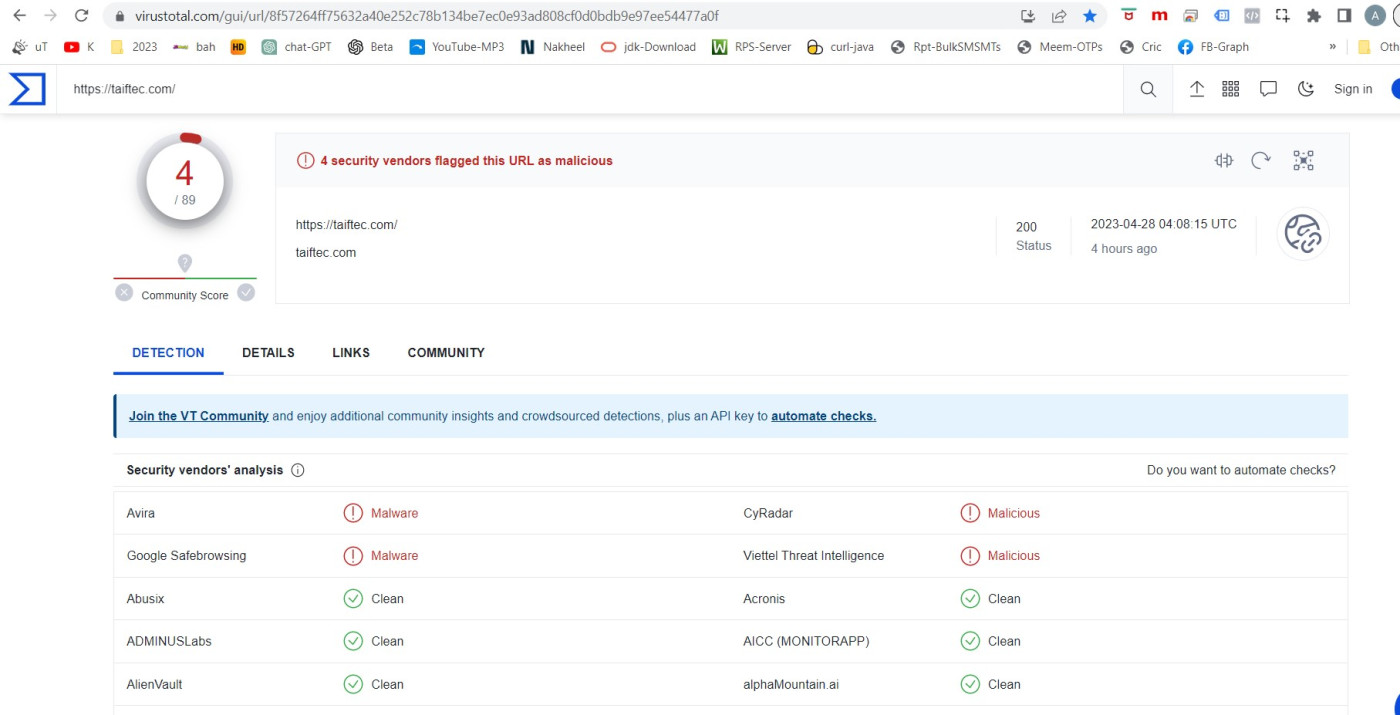
Task: Open the chat-GPT bookmark
Action: [297, 47]
